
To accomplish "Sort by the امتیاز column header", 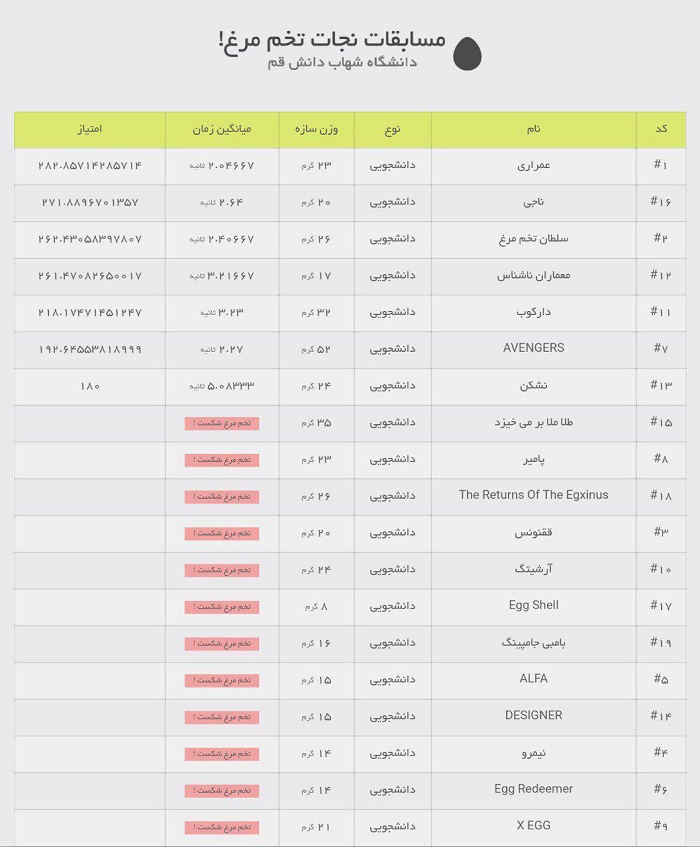I will (89, 130).
